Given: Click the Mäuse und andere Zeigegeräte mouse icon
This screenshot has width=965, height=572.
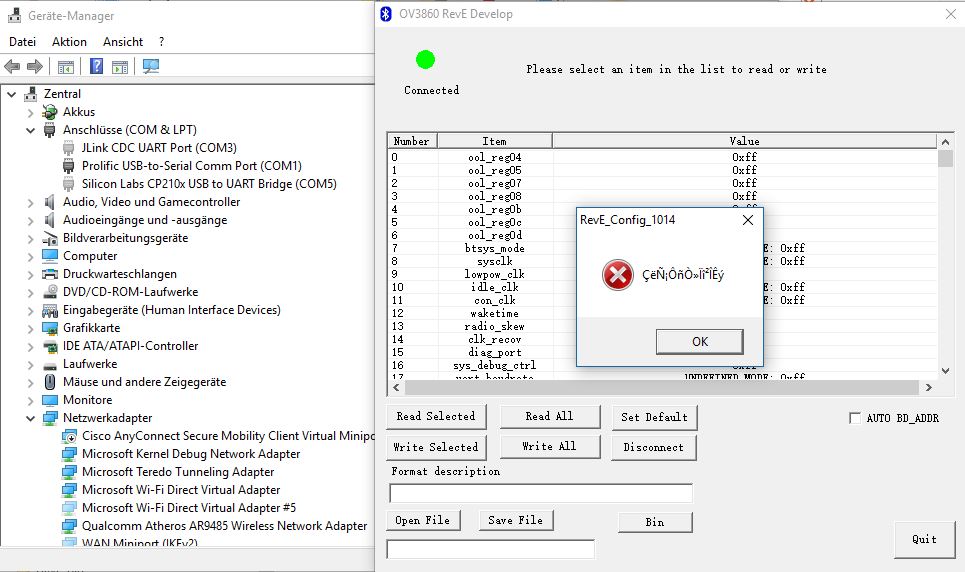Looking at the screenshot, I should (50, 382).
